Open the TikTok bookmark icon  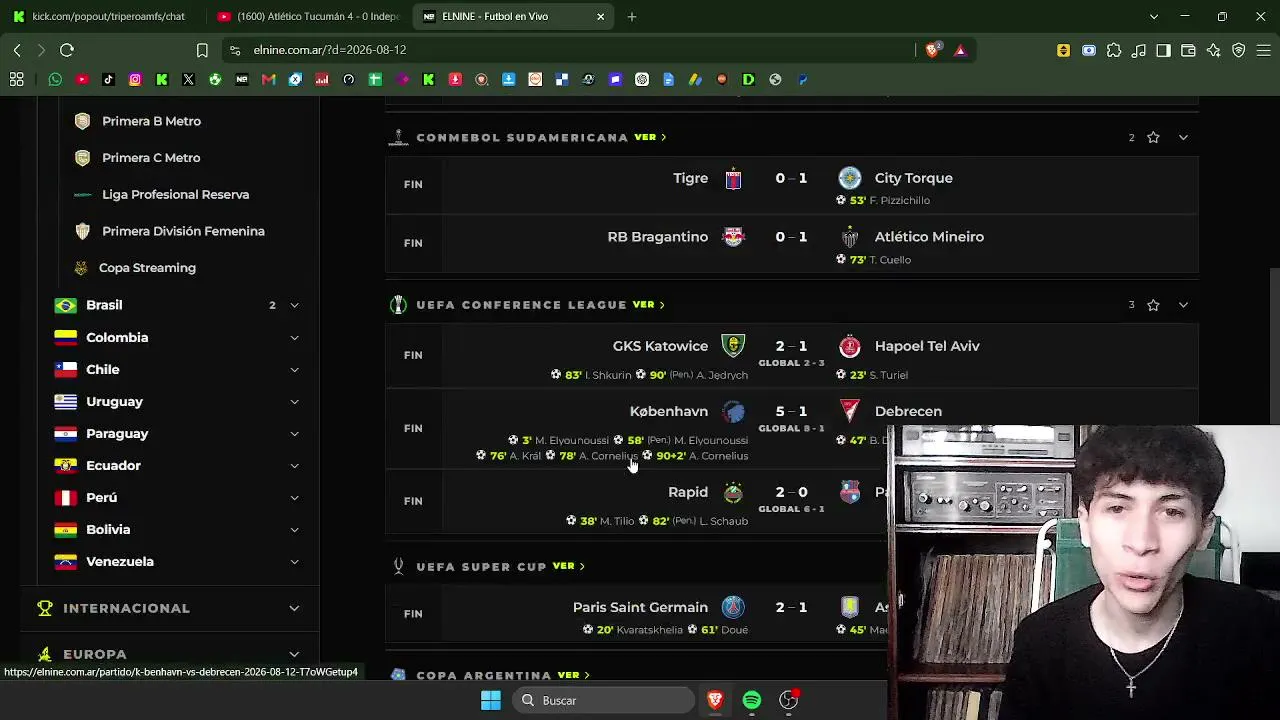pos(109,80)
